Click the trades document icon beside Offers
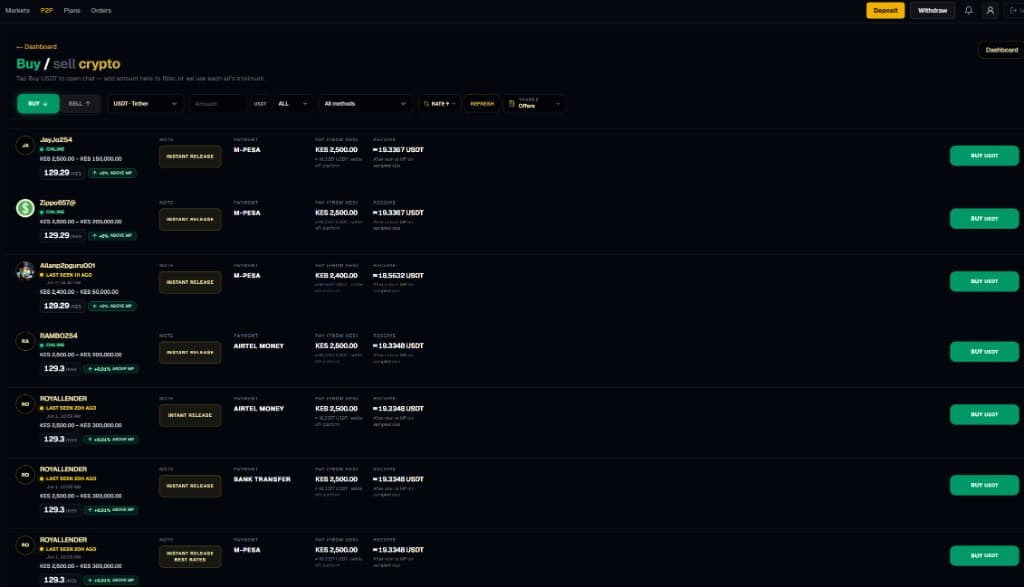 [x=511, y=103]
